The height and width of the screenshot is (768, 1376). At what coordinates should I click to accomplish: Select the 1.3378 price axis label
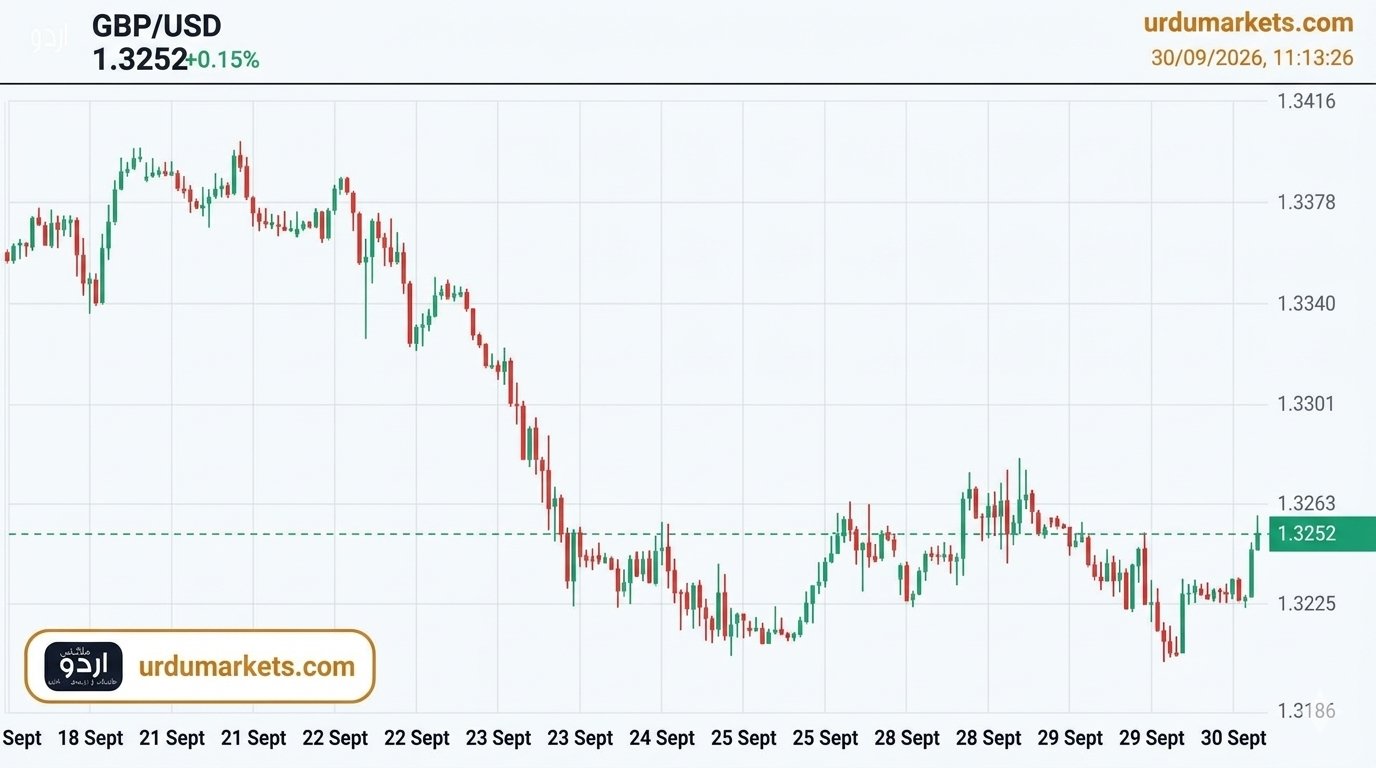click(1306, 203)
